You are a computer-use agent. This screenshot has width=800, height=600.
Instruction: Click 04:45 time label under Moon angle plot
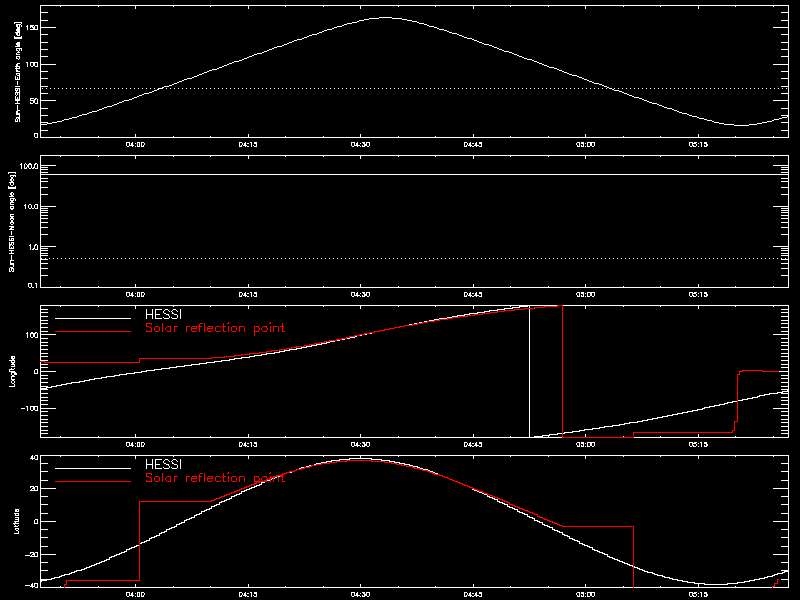473,294
